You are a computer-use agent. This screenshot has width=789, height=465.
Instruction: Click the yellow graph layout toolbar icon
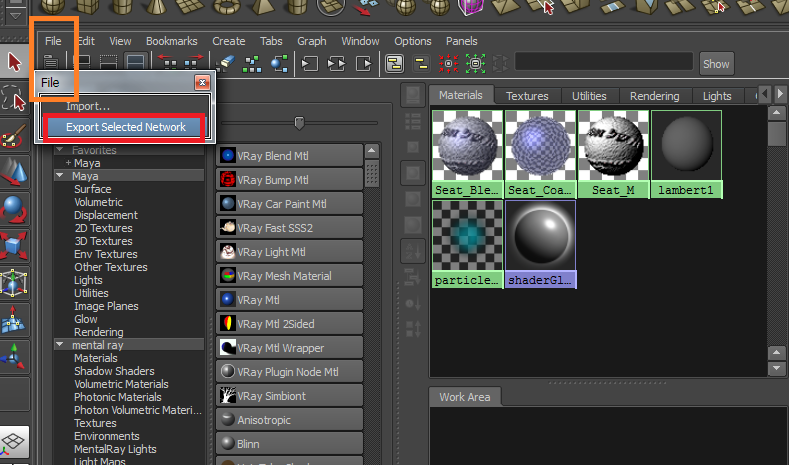click(395, 63)
